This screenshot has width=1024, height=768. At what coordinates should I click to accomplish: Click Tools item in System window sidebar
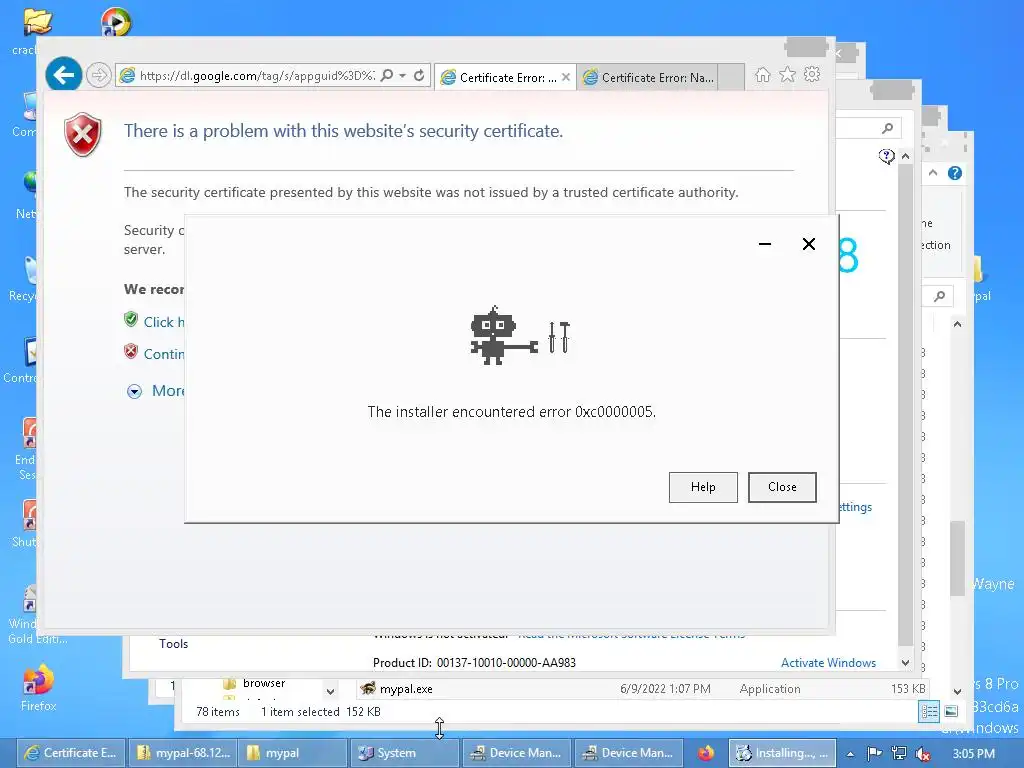click(x=173, y=644)
